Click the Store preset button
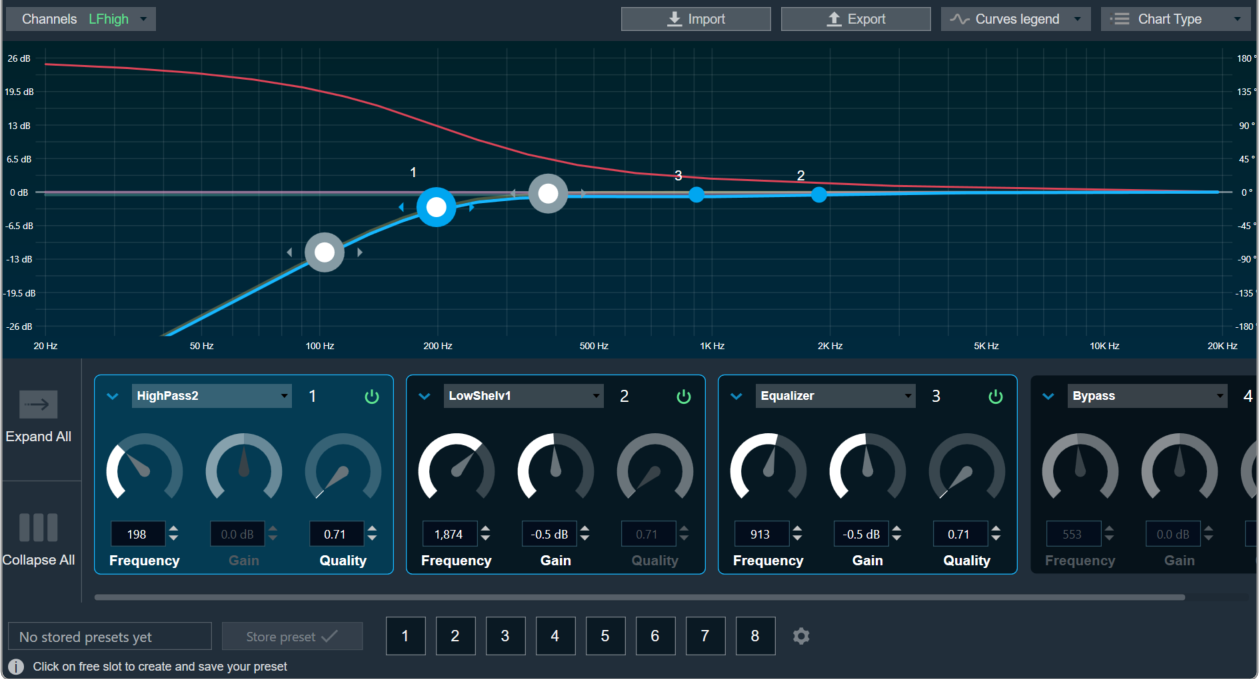The width and height of the screenshot is (1259, 679). [x=292, y=637]
